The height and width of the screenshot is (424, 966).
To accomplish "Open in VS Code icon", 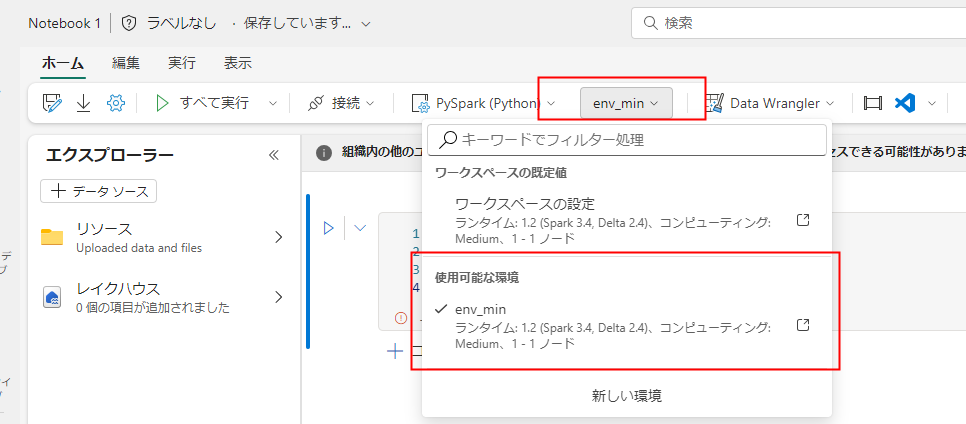I will tap(904, 104).
